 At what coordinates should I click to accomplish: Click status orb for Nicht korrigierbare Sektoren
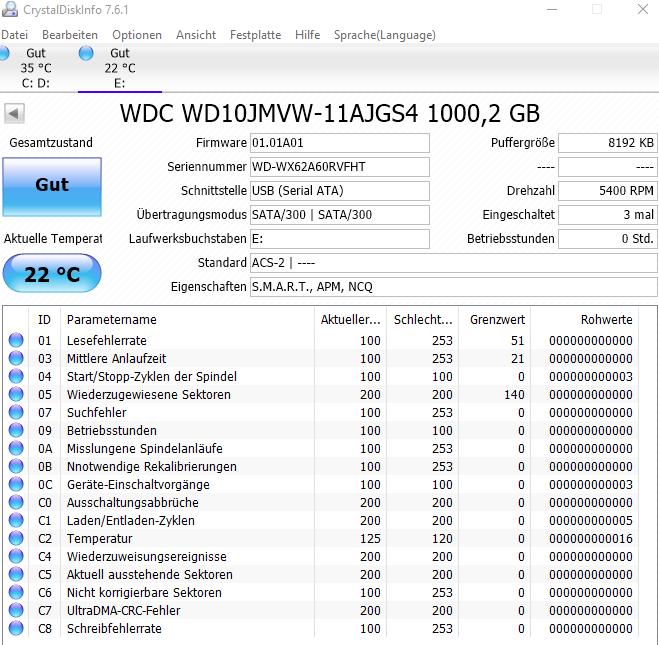(16, 592)
